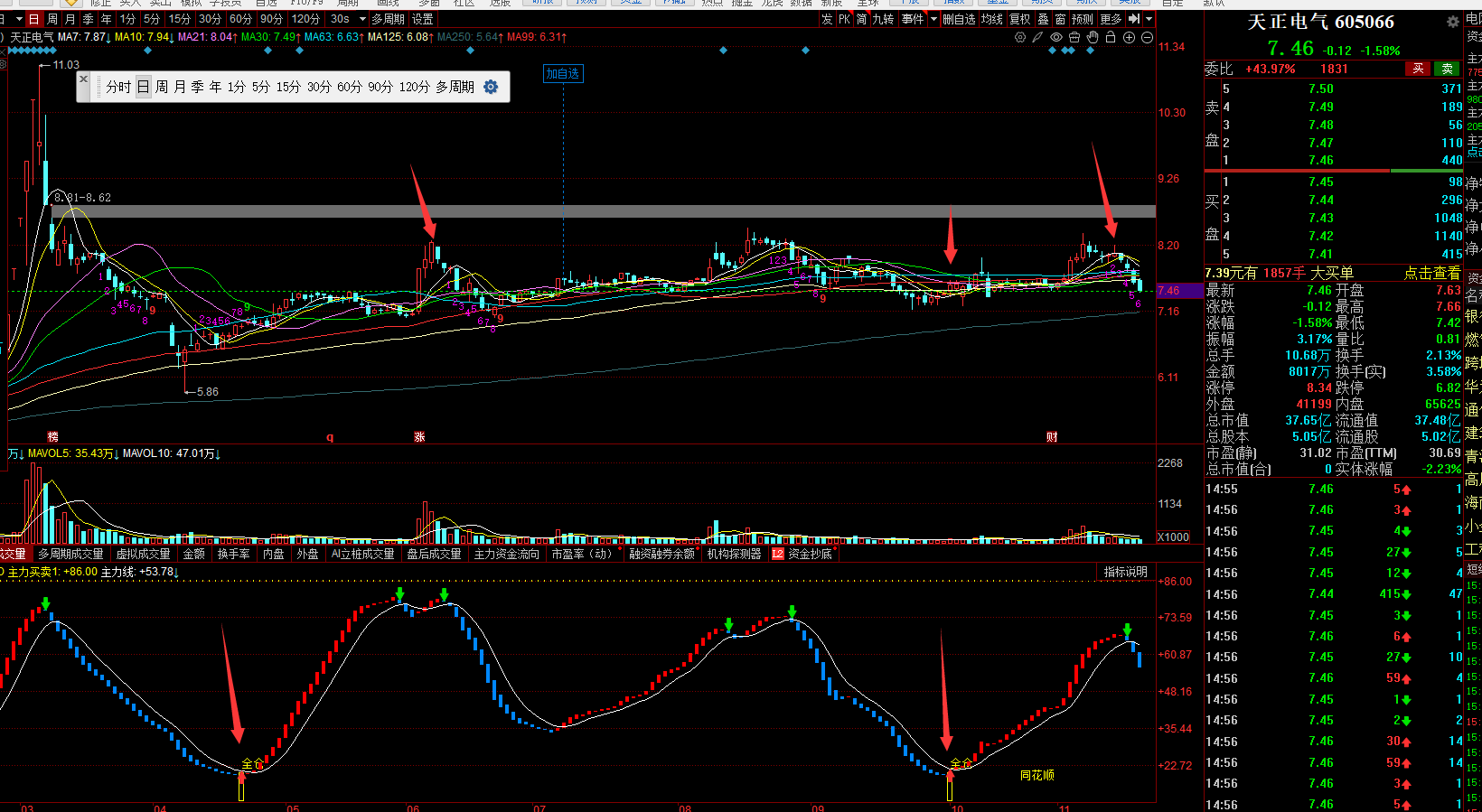This screenshot has height=812, width=1482.
Task: Click the 删自选 toolbar button
Action: (959, 19)
